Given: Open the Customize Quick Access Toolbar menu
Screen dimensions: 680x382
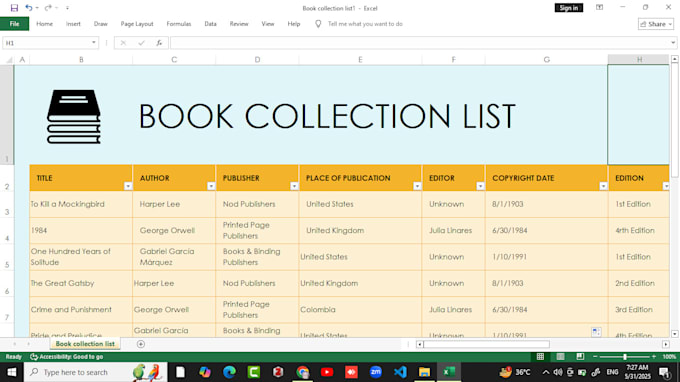Looking at the screenshot, I should 67,8.
